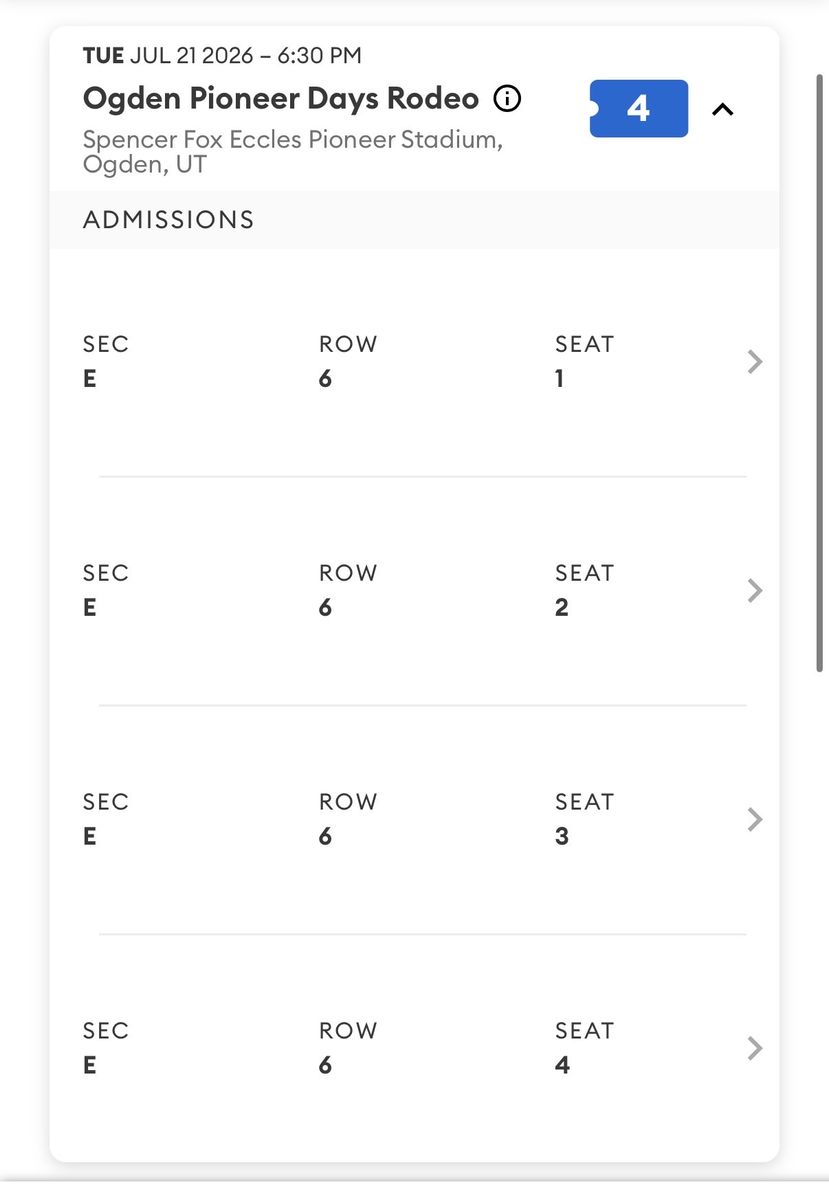
Task: Open Seat 3 ticket details chevron
Action: tap(755, 820)
